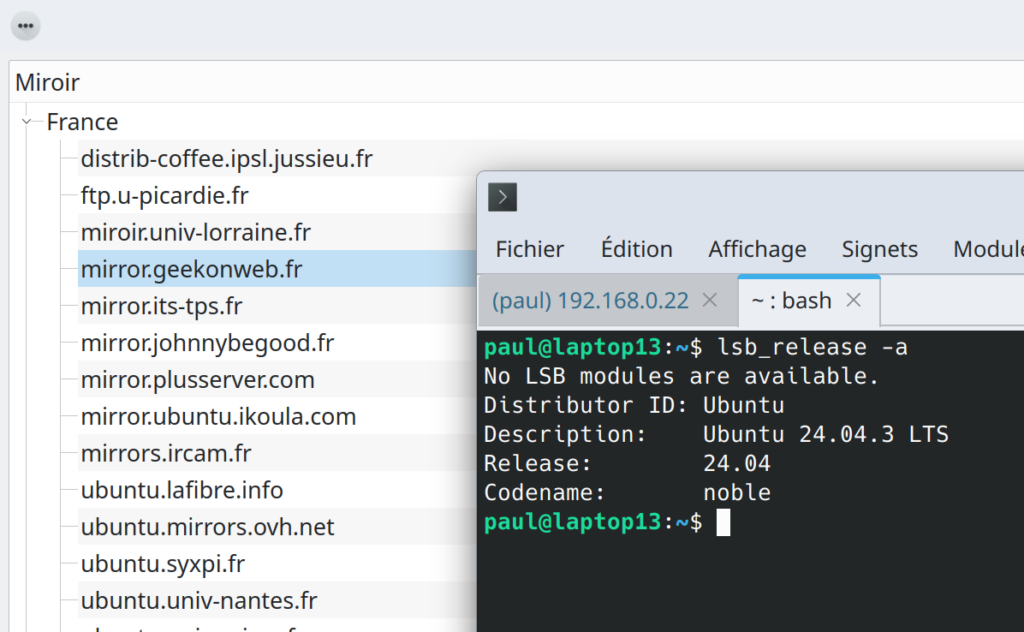This screenshot has width=1024, height=632.
Task: Click the Miroir column header
Action: coord(47,82)
